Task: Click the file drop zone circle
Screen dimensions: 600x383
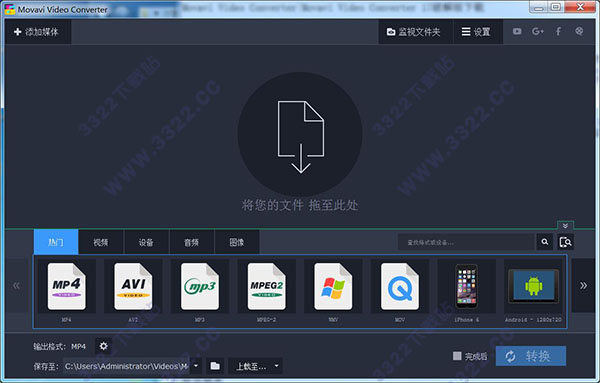Action: [x=300, y=134]
